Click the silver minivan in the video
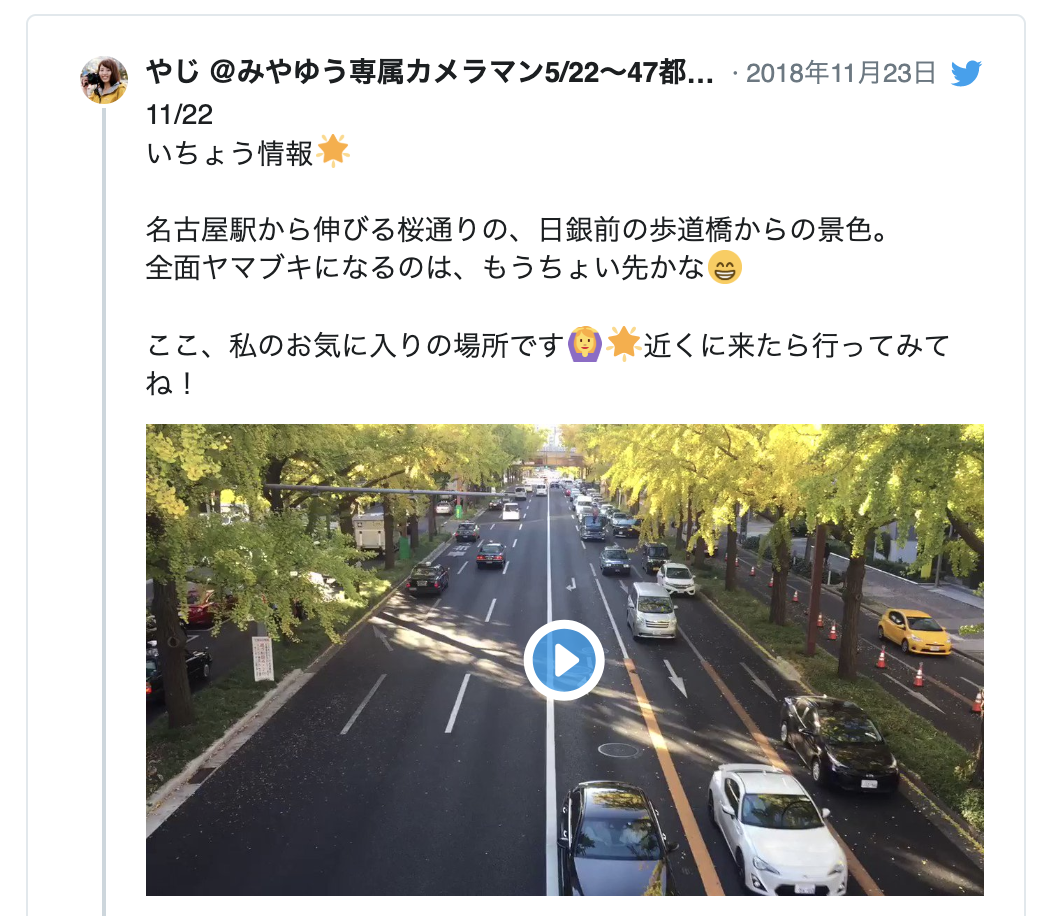Image resolution: width=1056 pixels, height=916 pixels. point(651,611)
